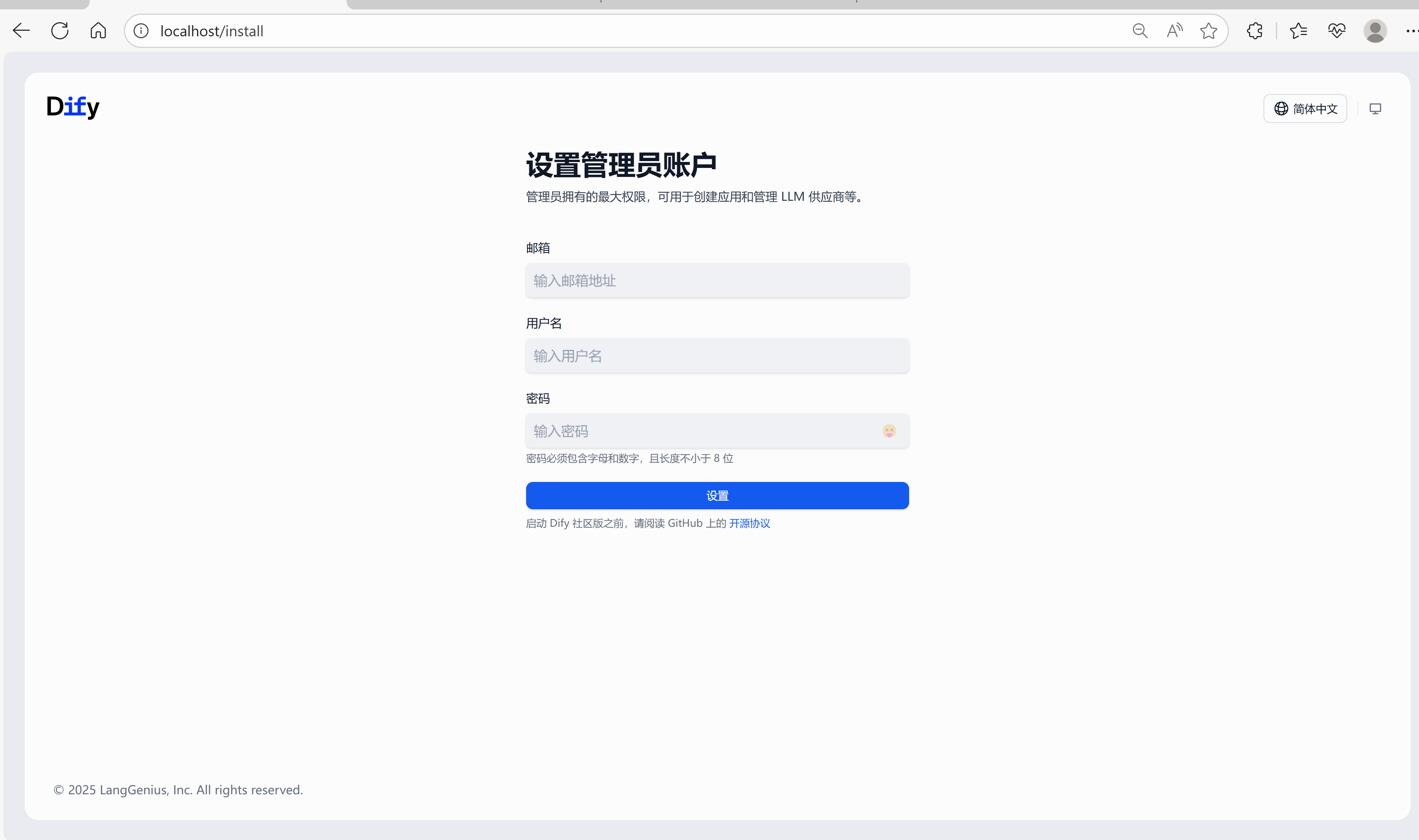Open the 简体中文 language dropdown

(1305, 109)
